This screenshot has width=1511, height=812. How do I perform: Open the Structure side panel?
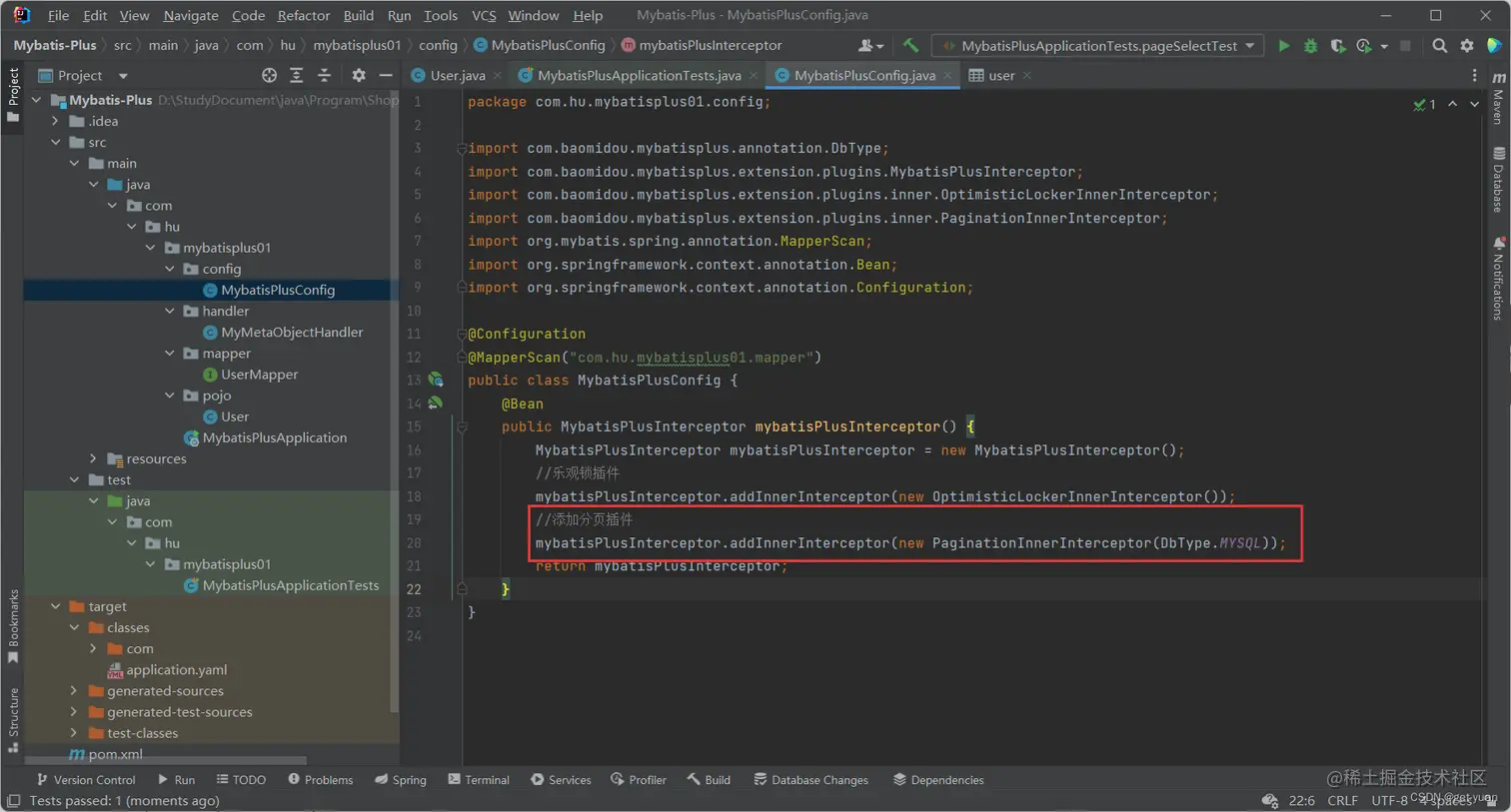pyautogui.click(x=13, y=719)
